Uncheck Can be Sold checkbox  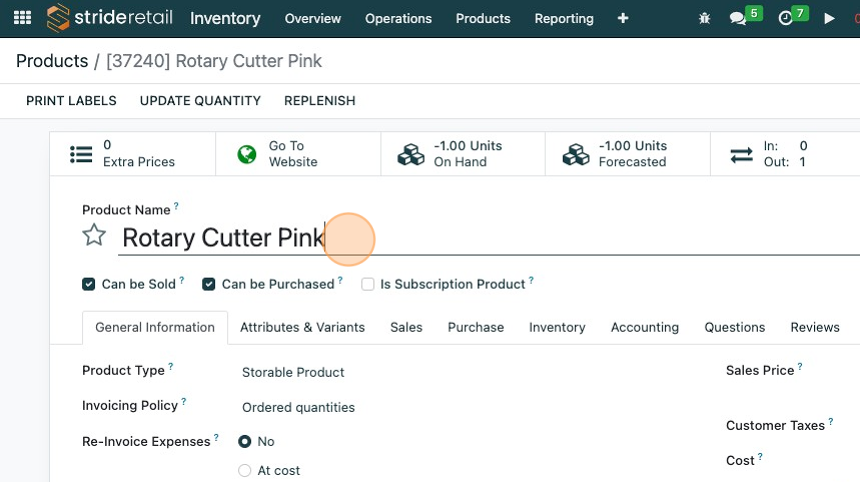89,284
